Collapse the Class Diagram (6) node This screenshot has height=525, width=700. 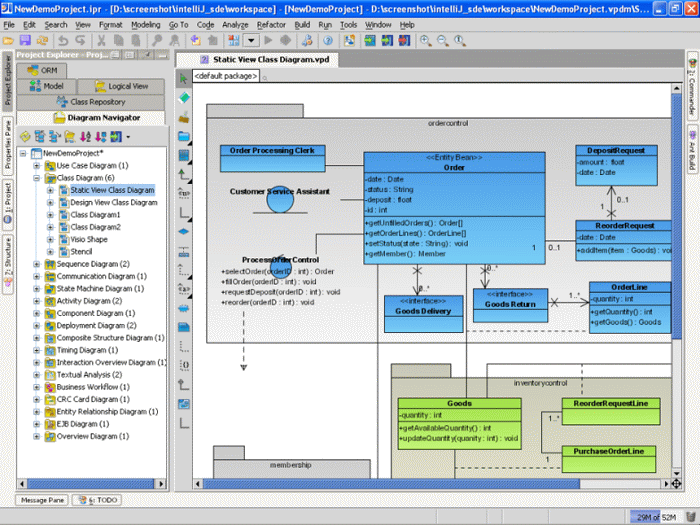37,178
